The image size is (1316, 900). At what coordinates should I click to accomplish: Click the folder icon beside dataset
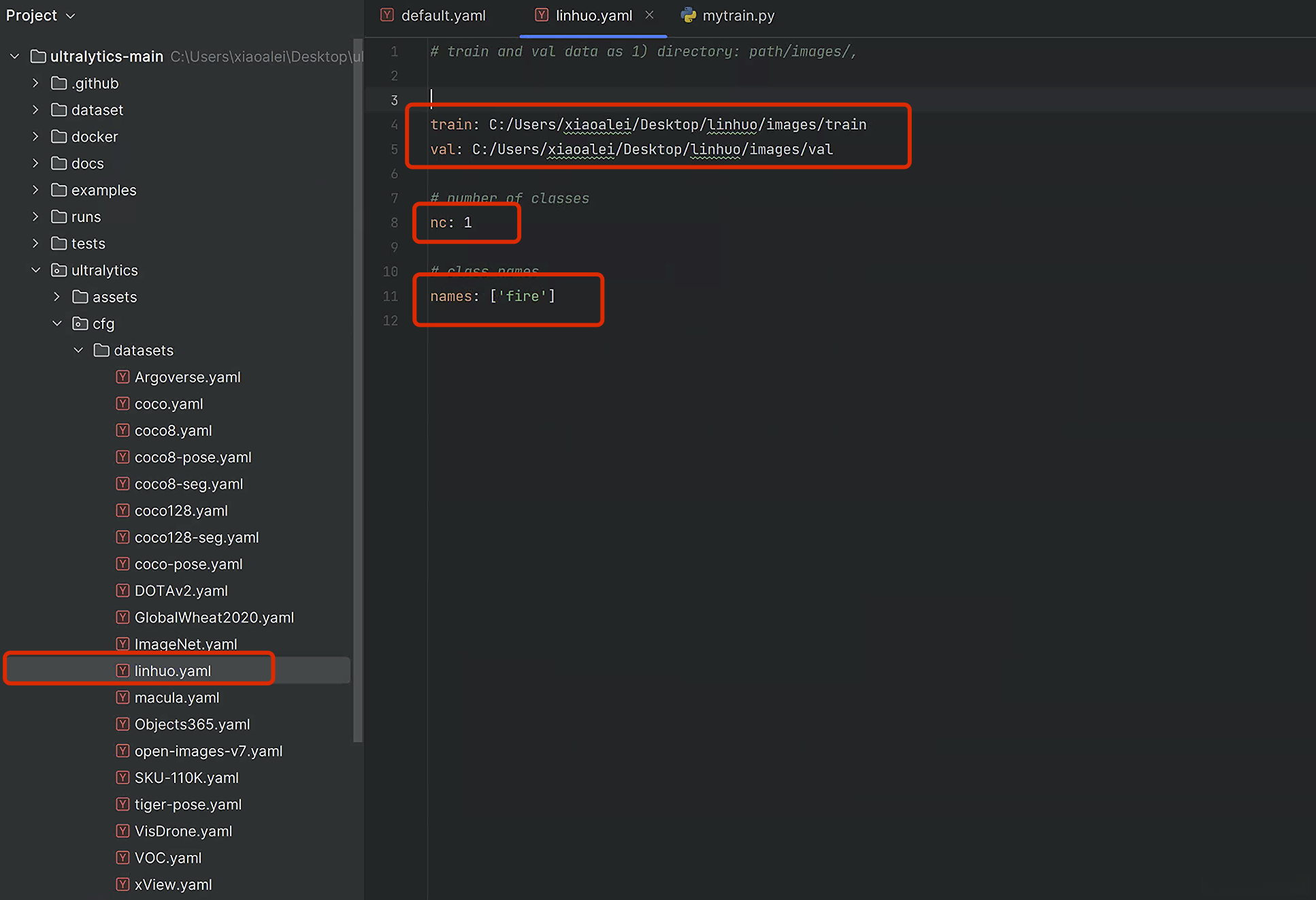click(59, 110)
